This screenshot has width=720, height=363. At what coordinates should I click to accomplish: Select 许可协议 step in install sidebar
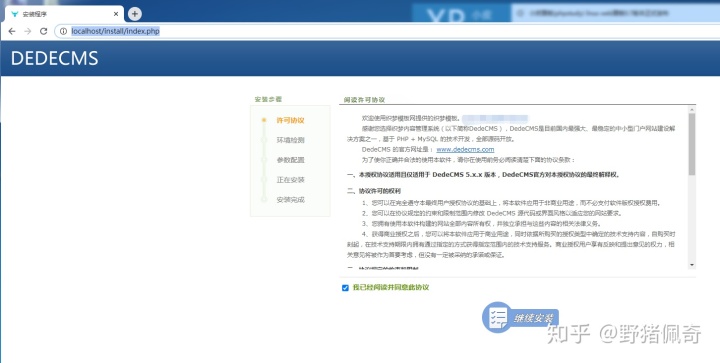(x=290, y=120)
